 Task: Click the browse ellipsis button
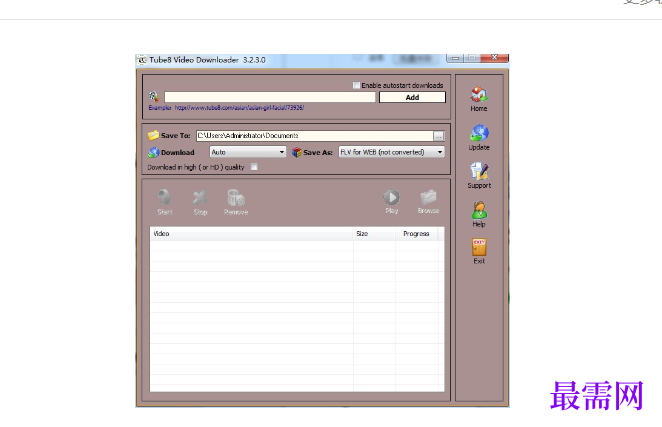pyautogui.click(x=439, y=136)
